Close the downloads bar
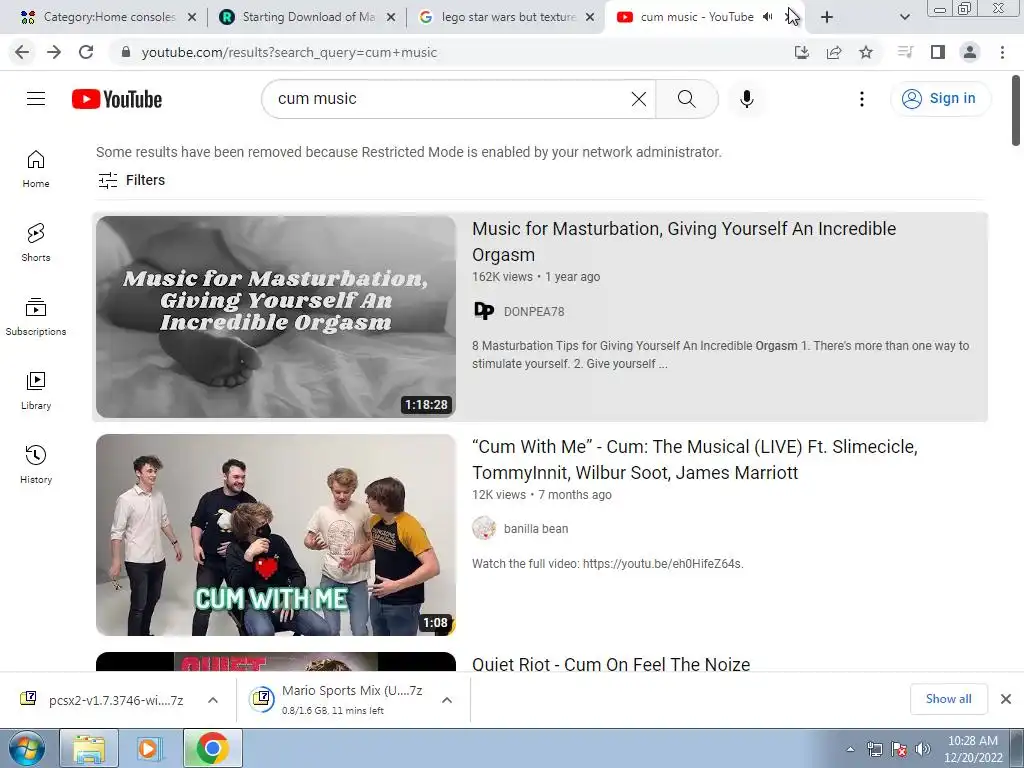Image resolution: width=1024 pixels, height=768 pixels. coord(1006,699)
